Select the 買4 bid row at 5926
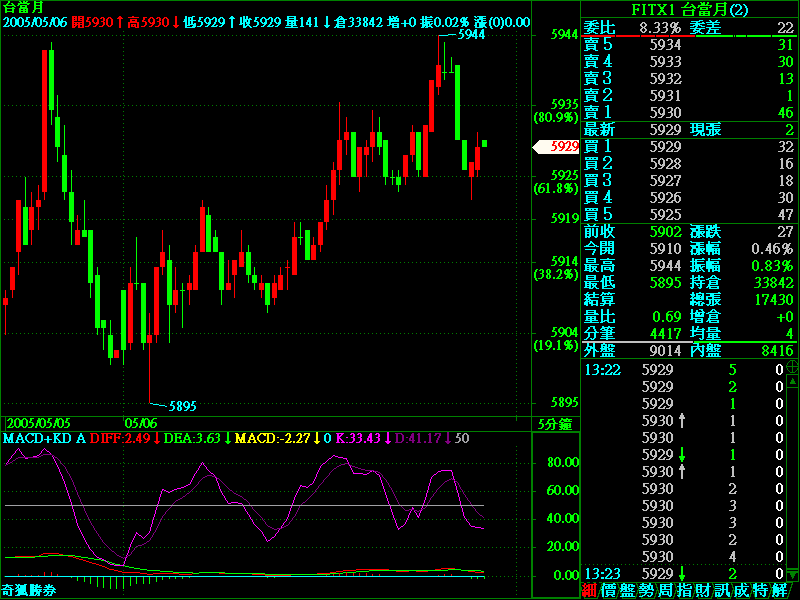 (x=689, y=197)
